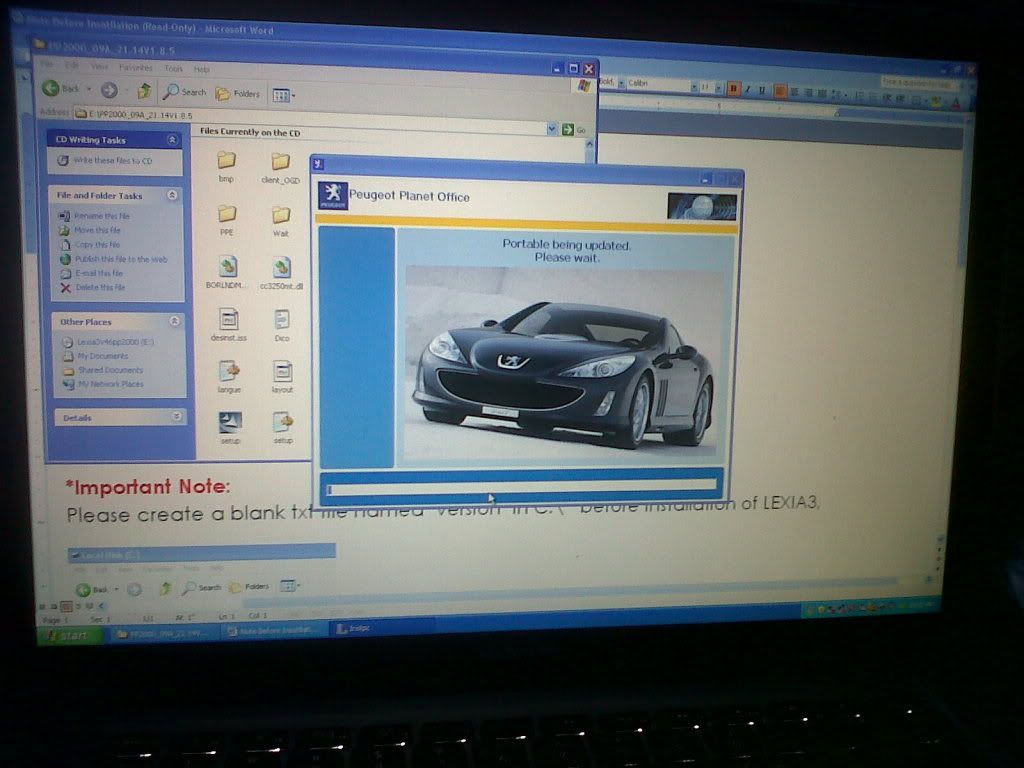Open the Tools menu in Explorer

pos(174,68)
